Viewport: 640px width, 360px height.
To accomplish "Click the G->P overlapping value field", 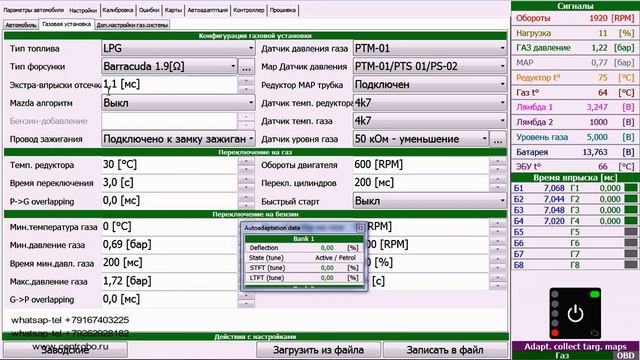I will click(169, 299).
